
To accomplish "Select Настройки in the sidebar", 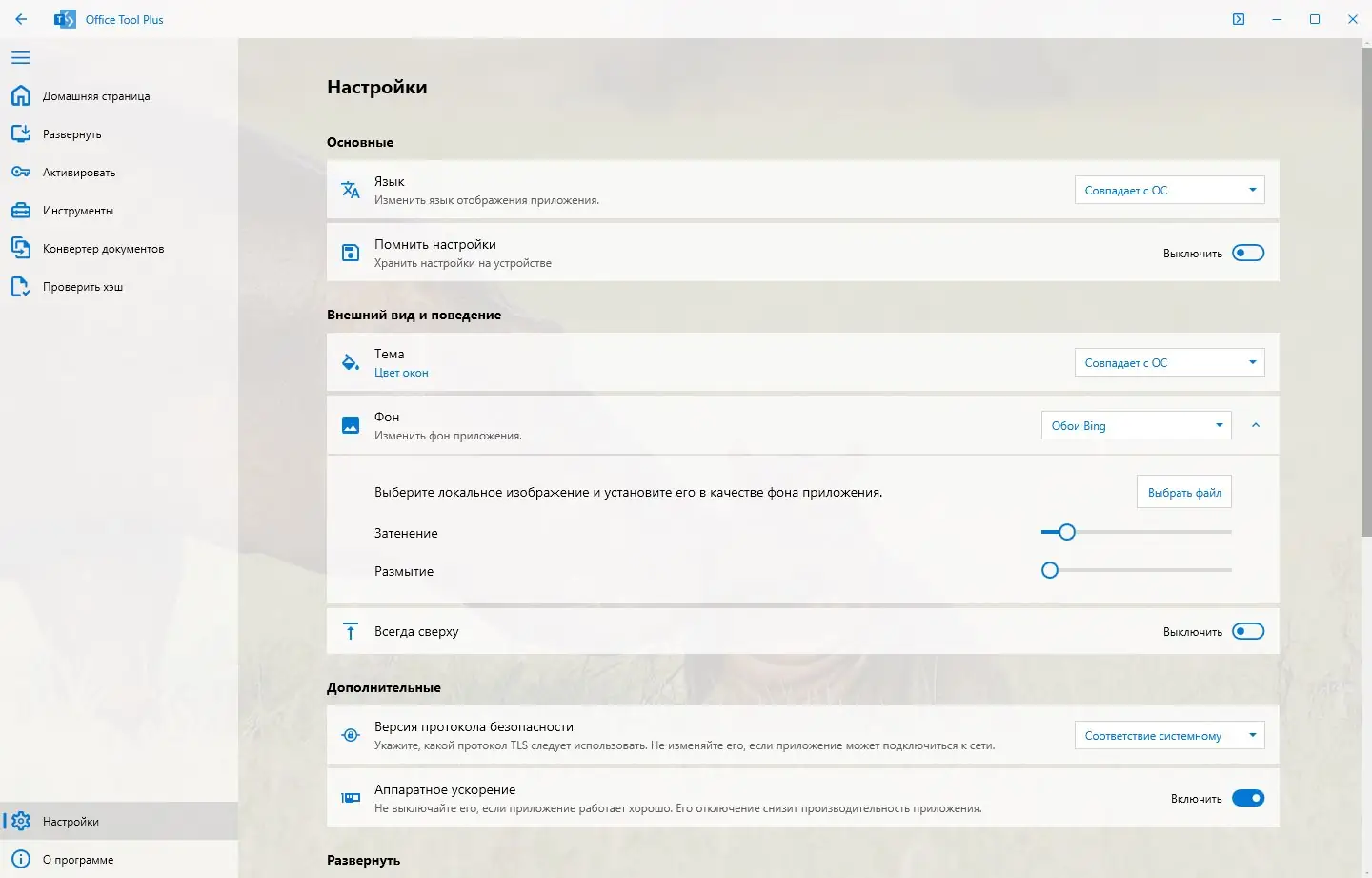I will click(x=71, y=821).
